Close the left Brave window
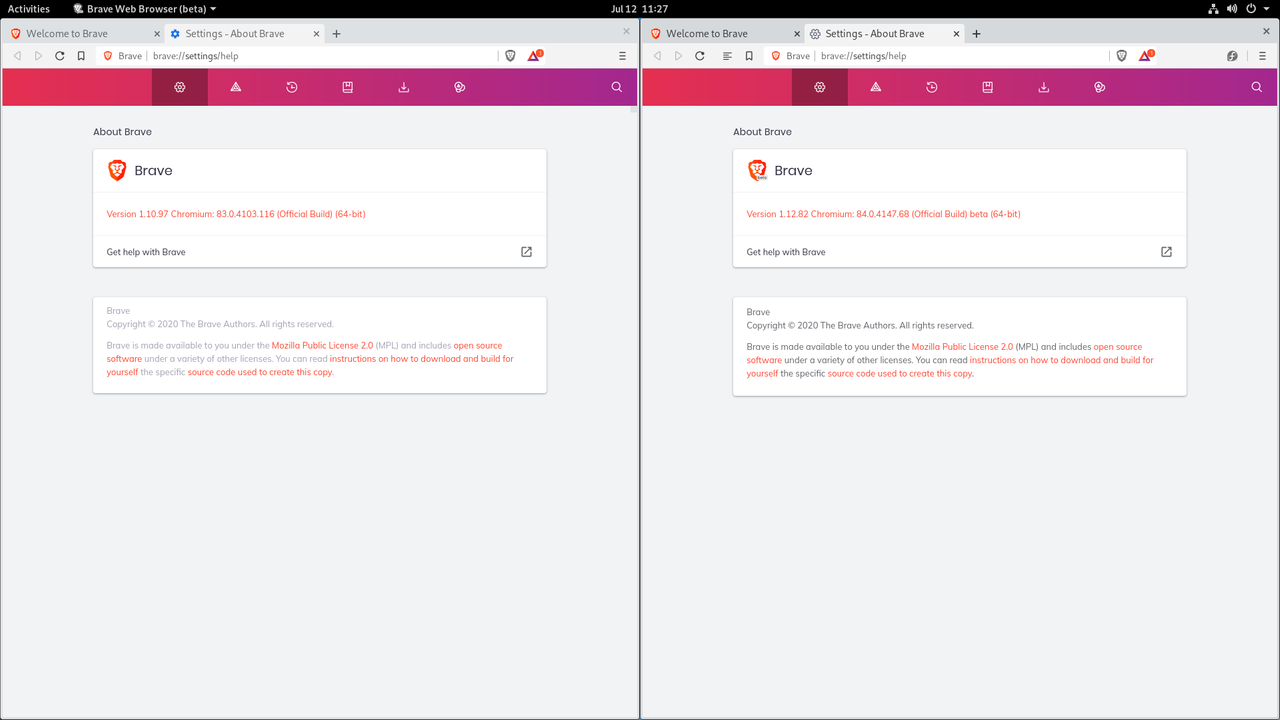1280x720 pixels. pyautogui.click(x=627, y=32)
